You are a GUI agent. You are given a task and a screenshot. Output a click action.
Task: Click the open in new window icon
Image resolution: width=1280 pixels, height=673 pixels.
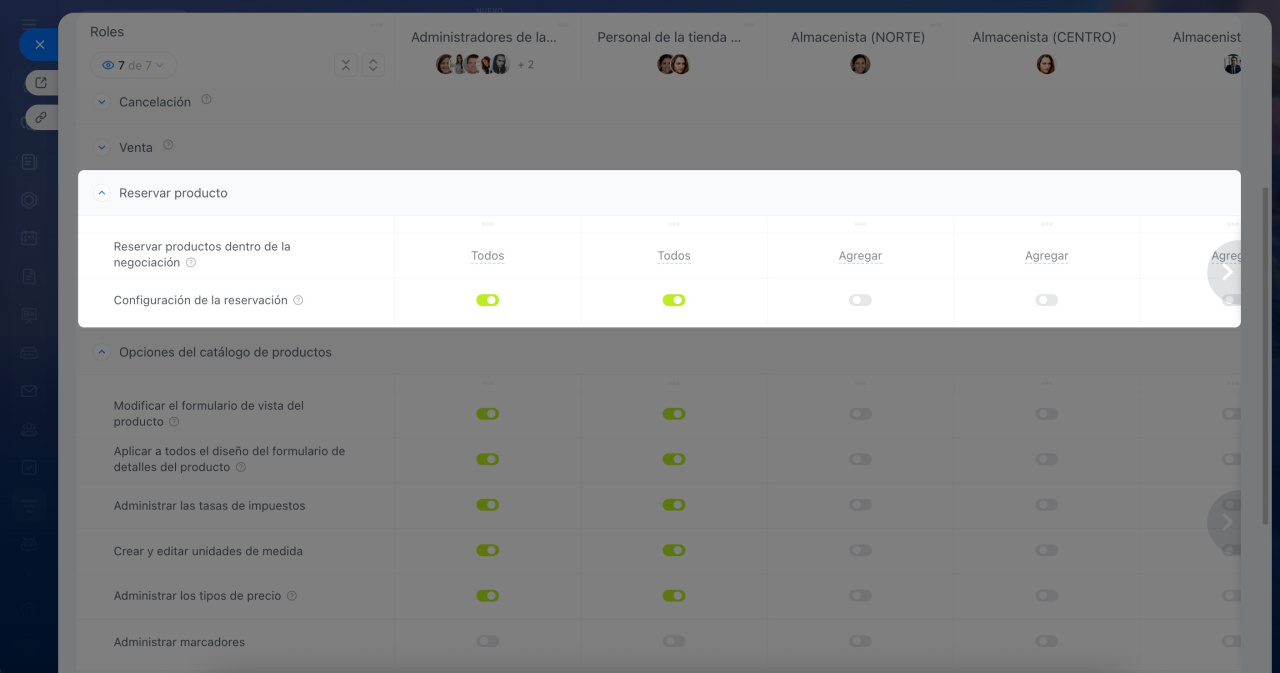coord(41,83)
